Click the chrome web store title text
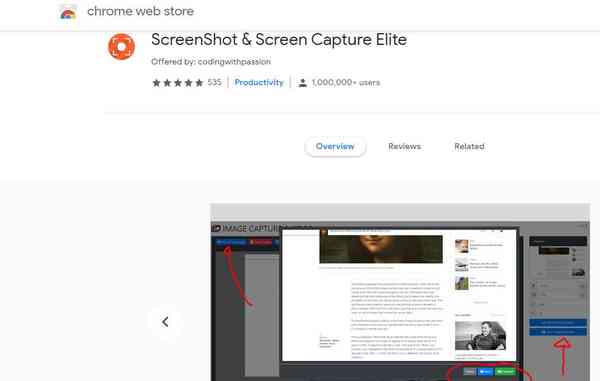Viewport: 600px width, 381px height. 140,11
